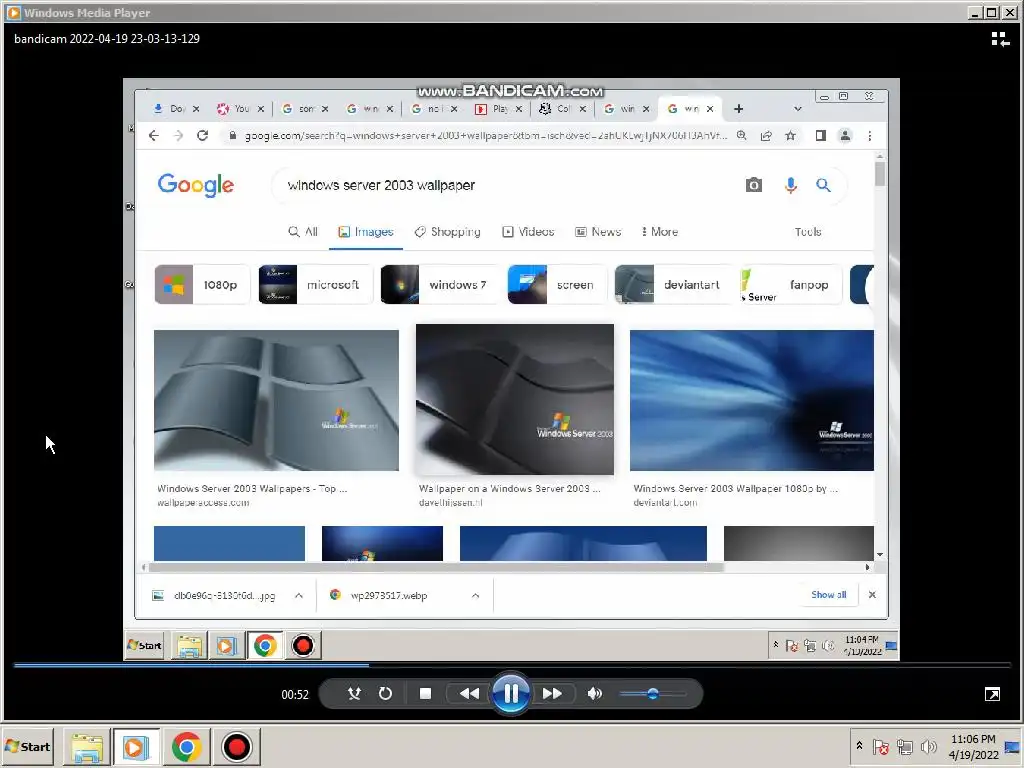Click Show all downloads in video

click(x=829, y=595)
